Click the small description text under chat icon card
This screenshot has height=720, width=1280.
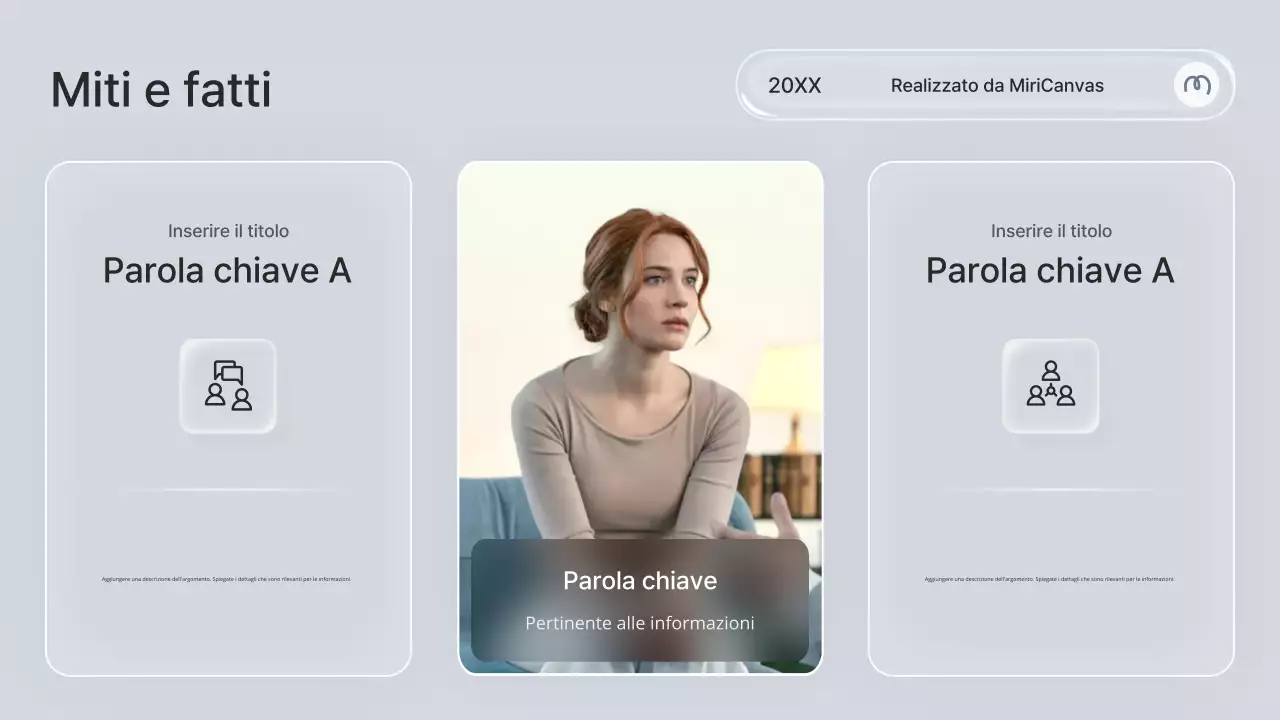[x=226, y=579]
